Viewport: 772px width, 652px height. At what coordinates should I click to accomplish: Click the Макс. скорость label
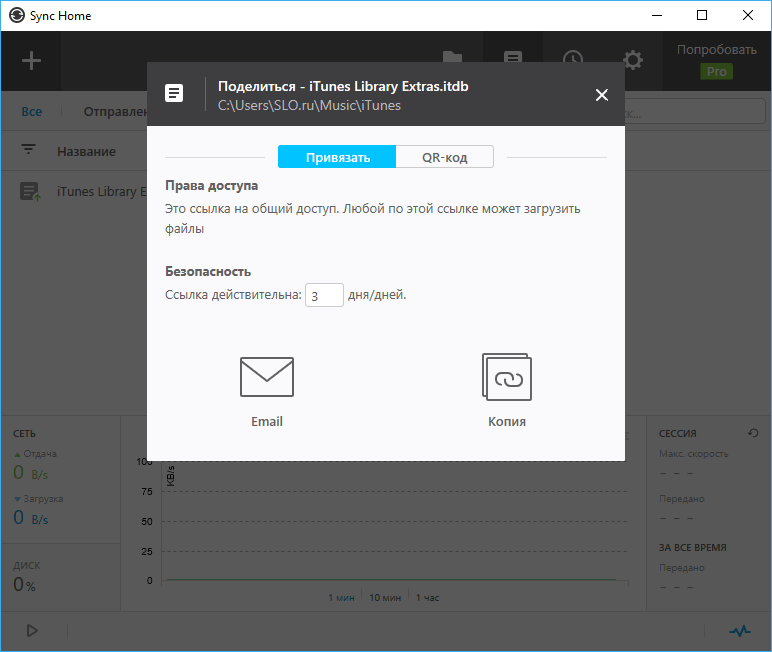[693, 454]
